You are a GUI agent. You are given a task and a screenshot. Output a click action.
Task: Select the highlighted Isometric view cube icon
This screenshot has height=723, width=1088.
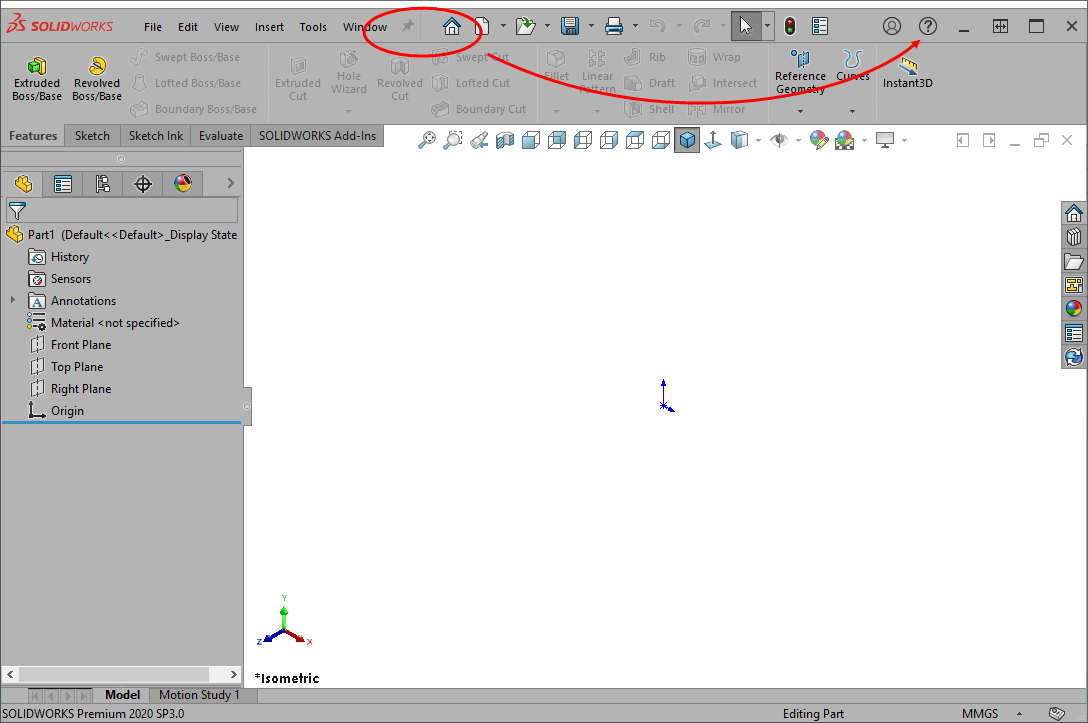coord(687,140)
